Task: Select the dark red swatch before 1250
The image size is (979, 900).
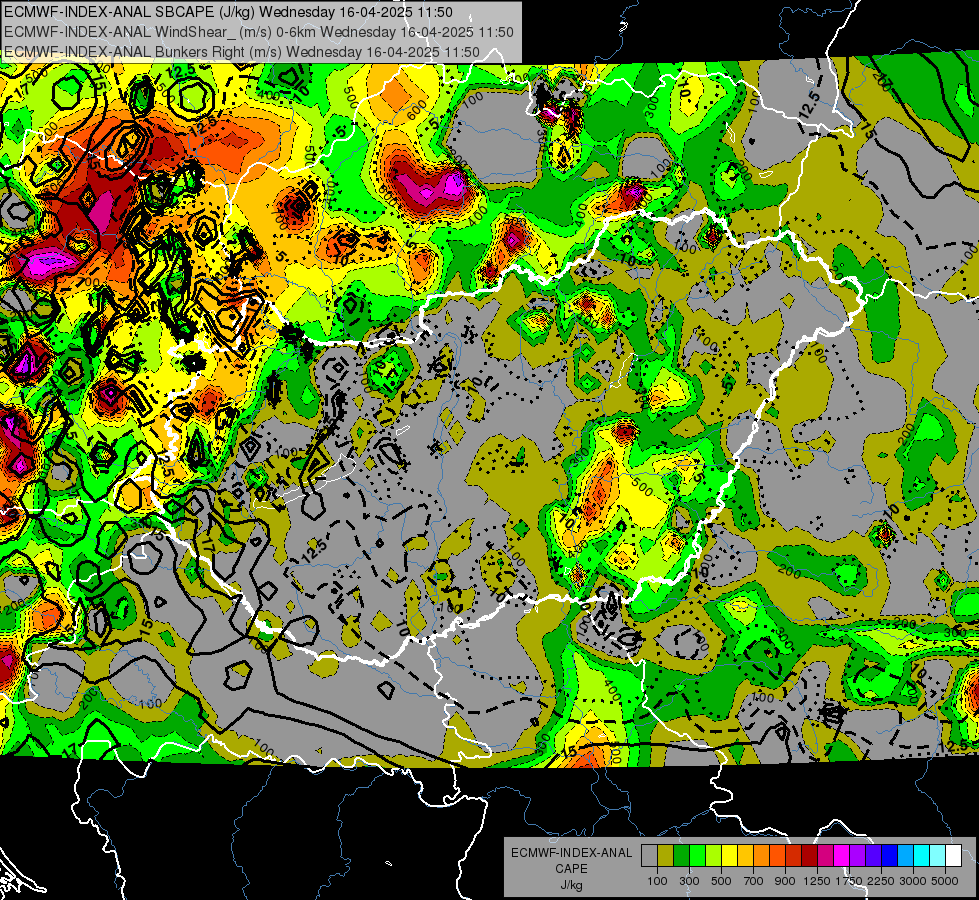Action: click(810, 855)
